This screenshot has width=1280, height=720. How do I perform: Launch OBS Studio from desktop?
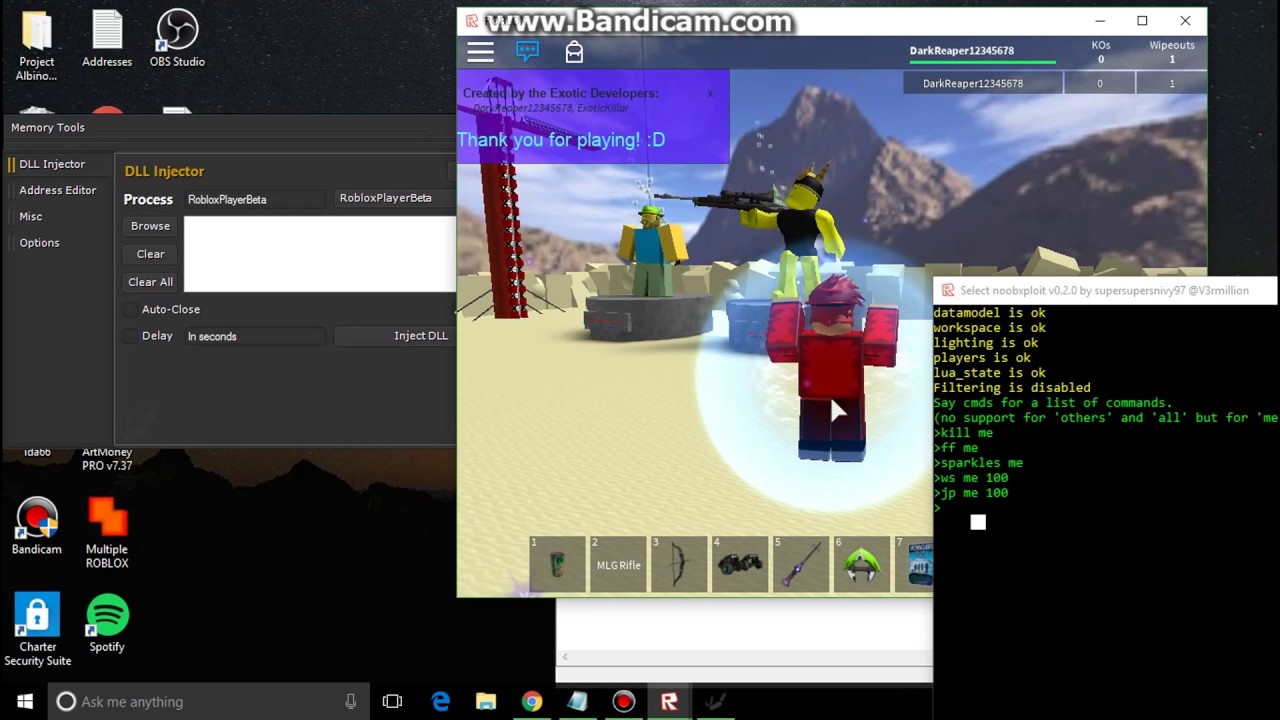177,40
